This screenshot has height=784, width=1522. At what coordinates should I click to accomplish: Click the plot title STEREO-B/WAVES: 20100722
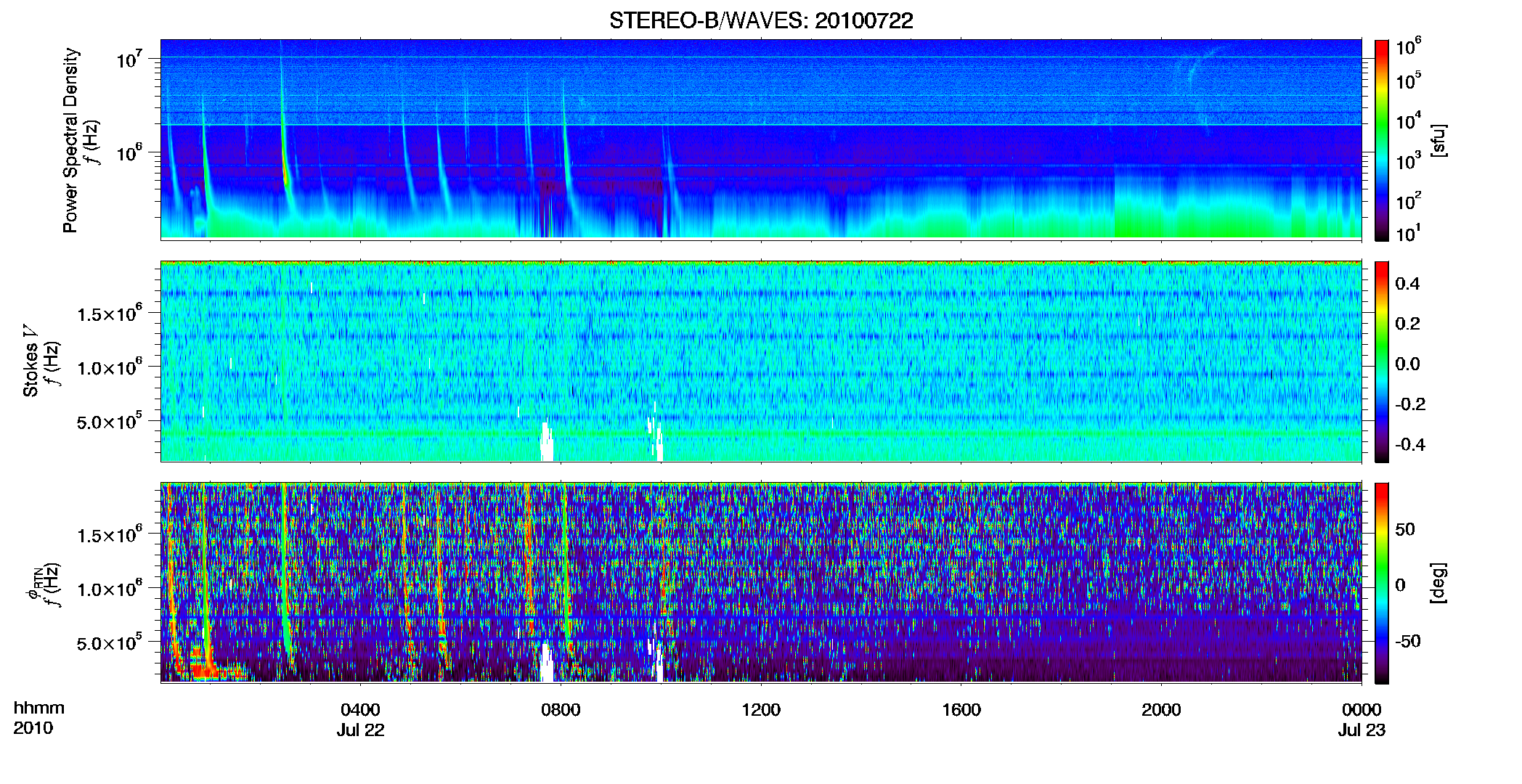tap(761, 21)
